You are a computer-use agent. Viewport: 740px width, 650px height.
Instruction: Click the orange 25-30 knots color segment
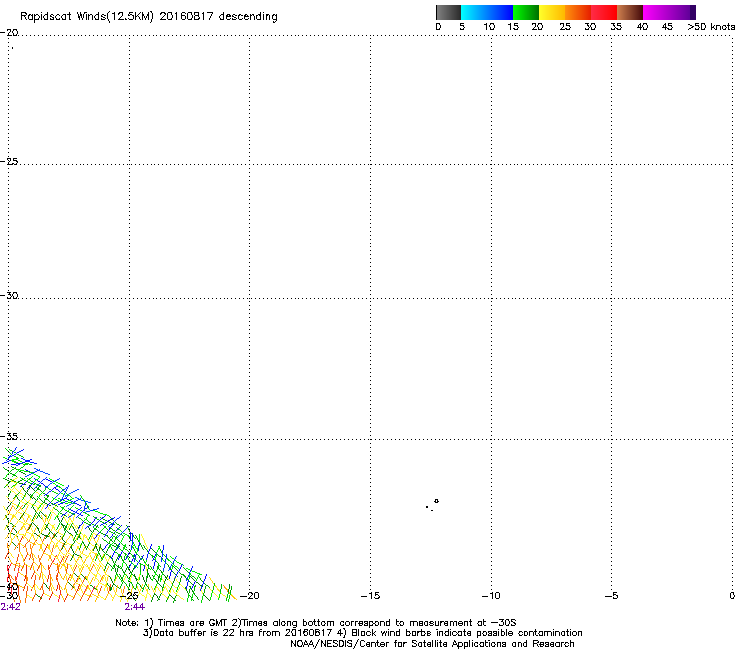578,12
